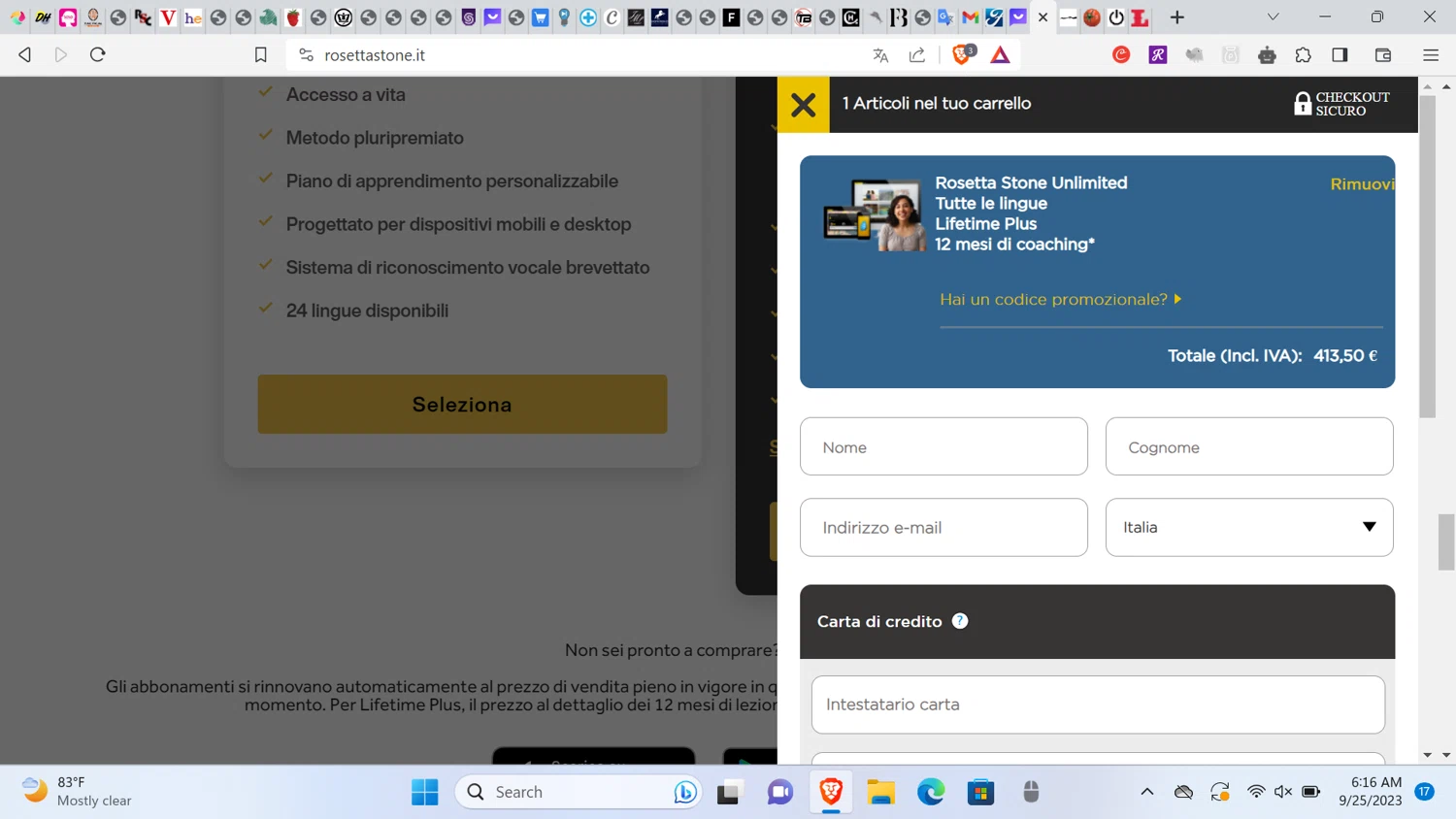1456x819 pixels.
Task: Focus the Nome input field
Action: pyautogui.click(x=943, y=446)
